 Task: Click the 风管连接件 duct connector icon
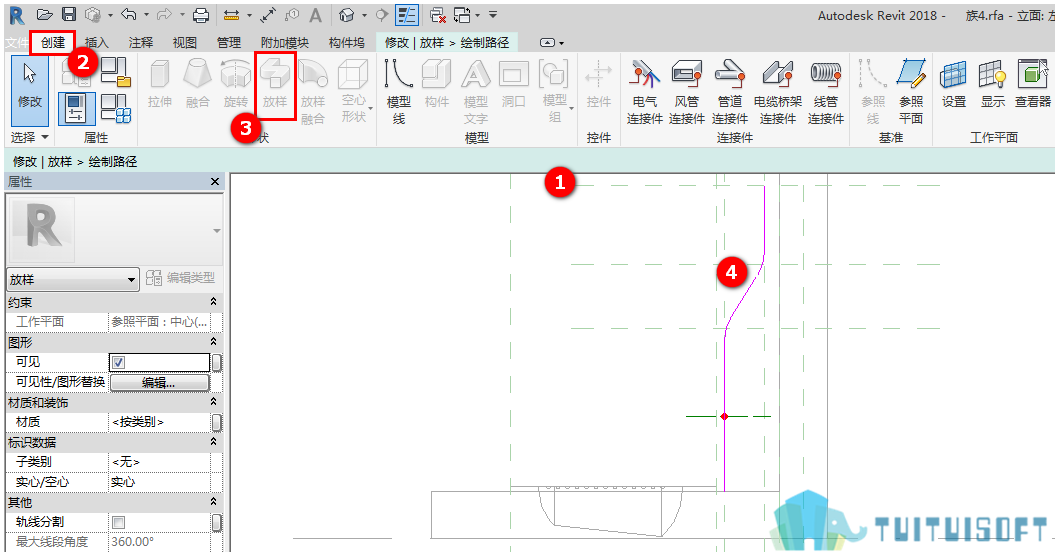(x=687, y=91)
